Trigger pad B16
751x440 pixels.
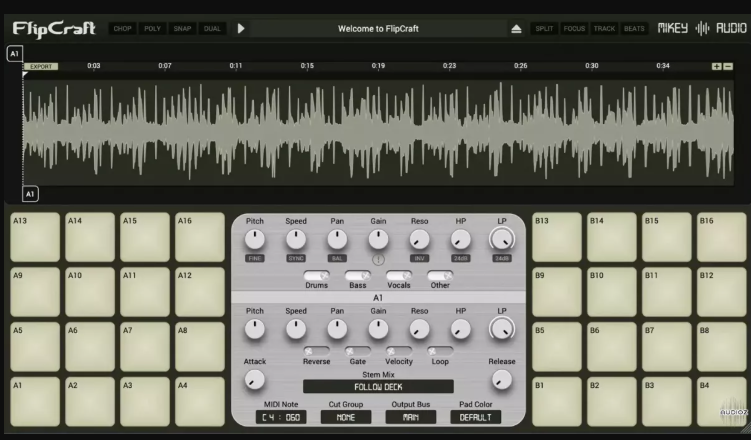[722, 237]
